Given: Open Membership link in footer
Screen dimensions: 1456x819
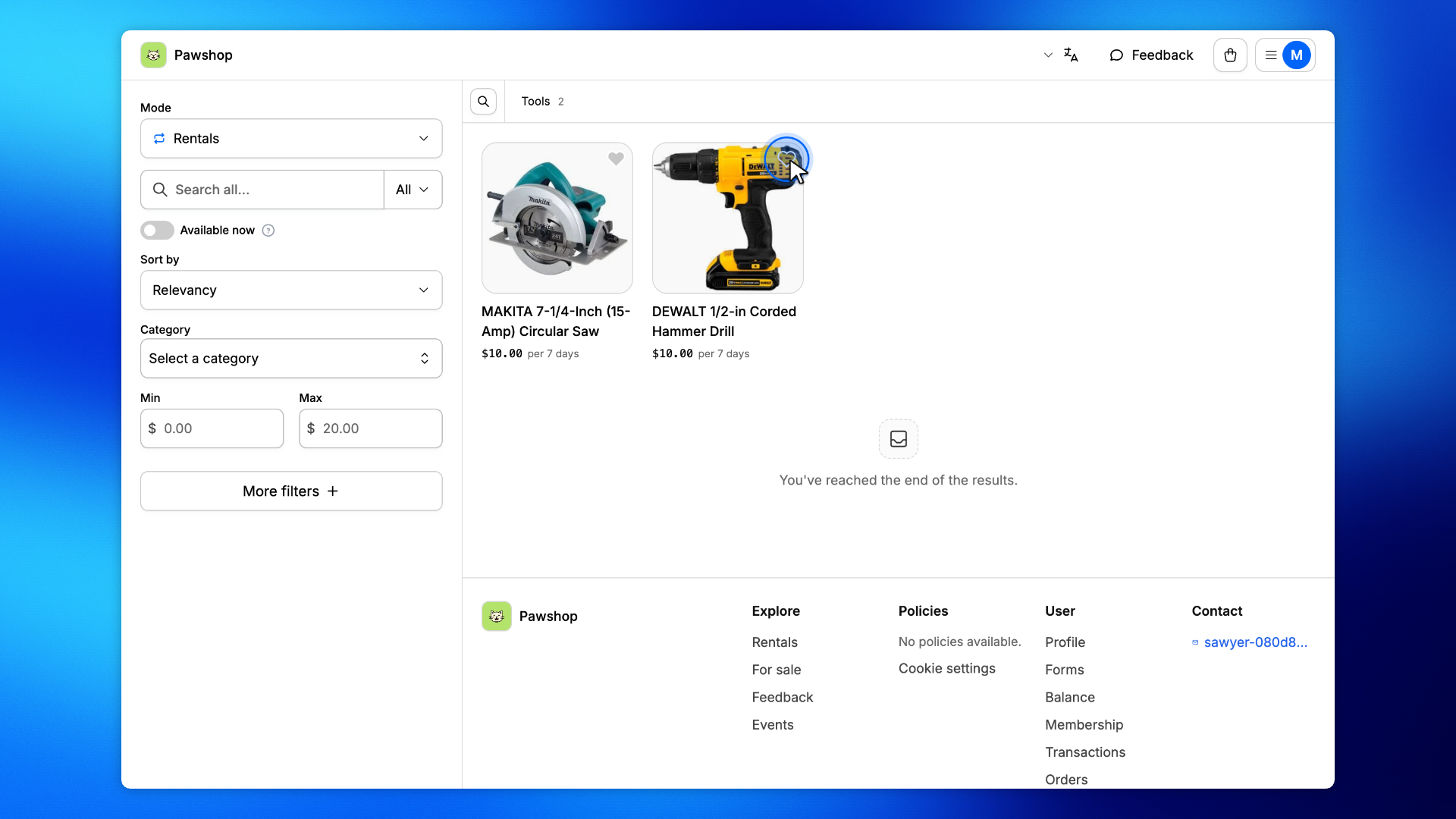Looking at the screenshot, I should [x=1084, y=725].
